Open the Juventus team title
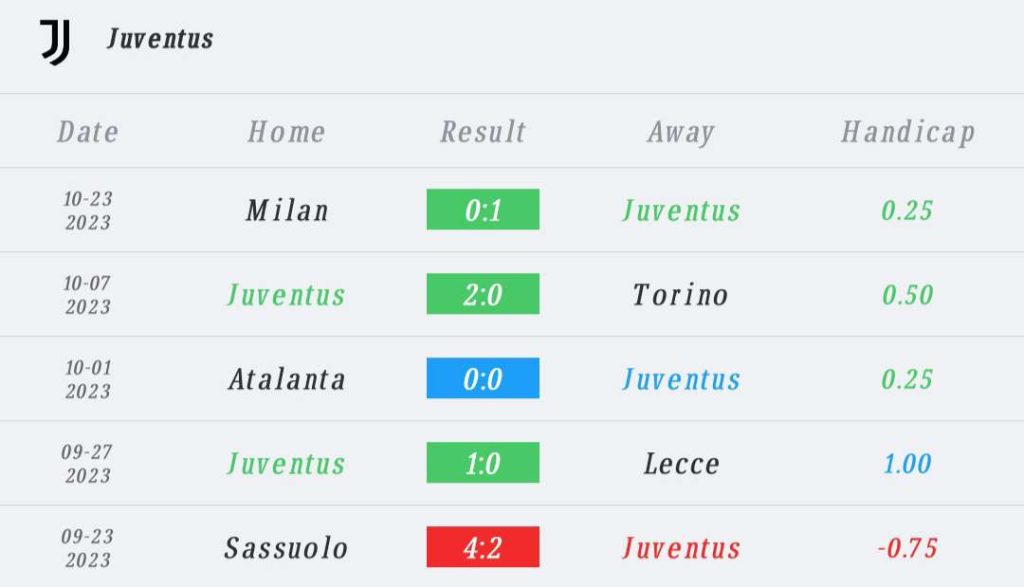 (x=160, y=39)
